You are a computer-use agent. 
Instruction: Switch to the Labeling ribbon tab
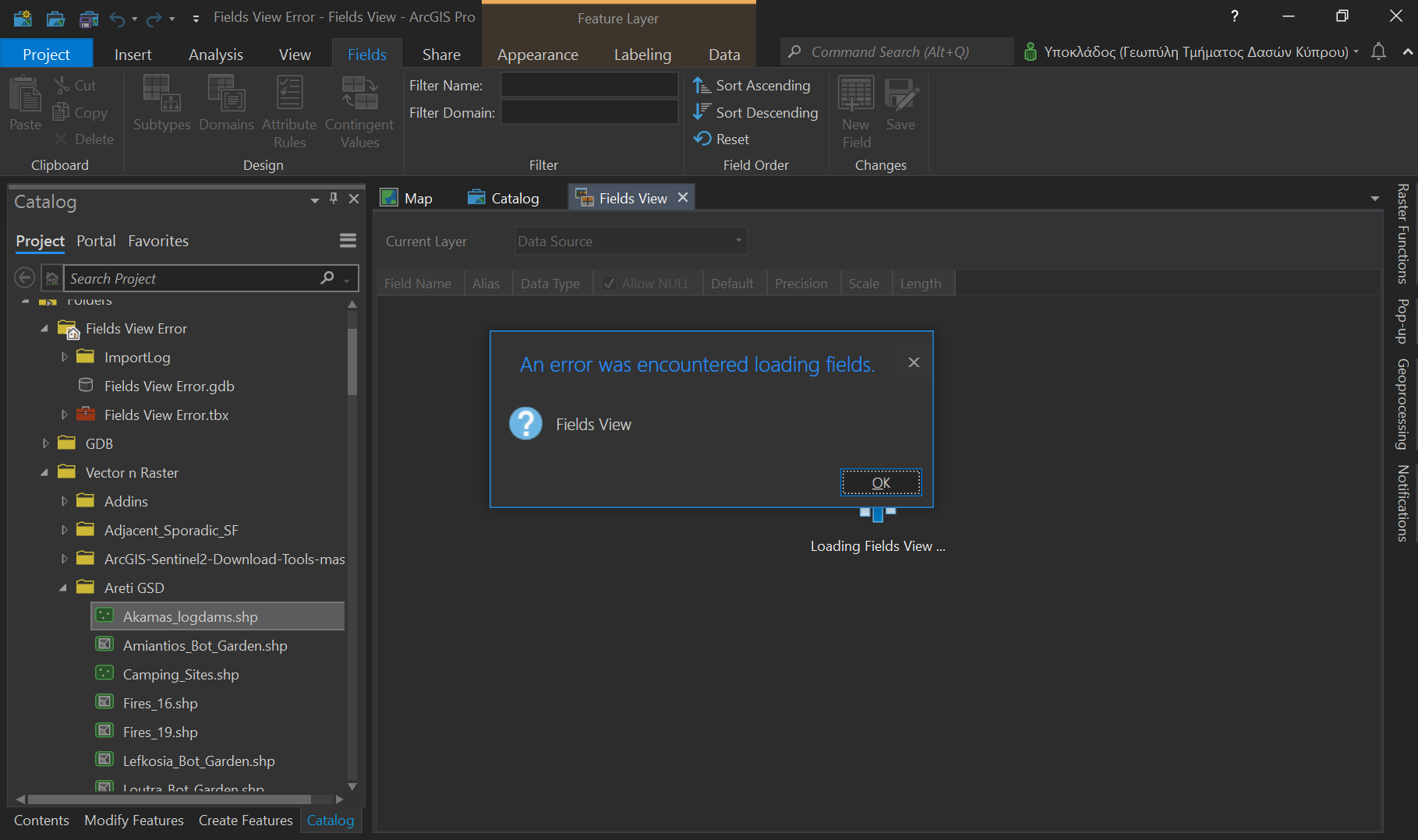coord(642,54)
